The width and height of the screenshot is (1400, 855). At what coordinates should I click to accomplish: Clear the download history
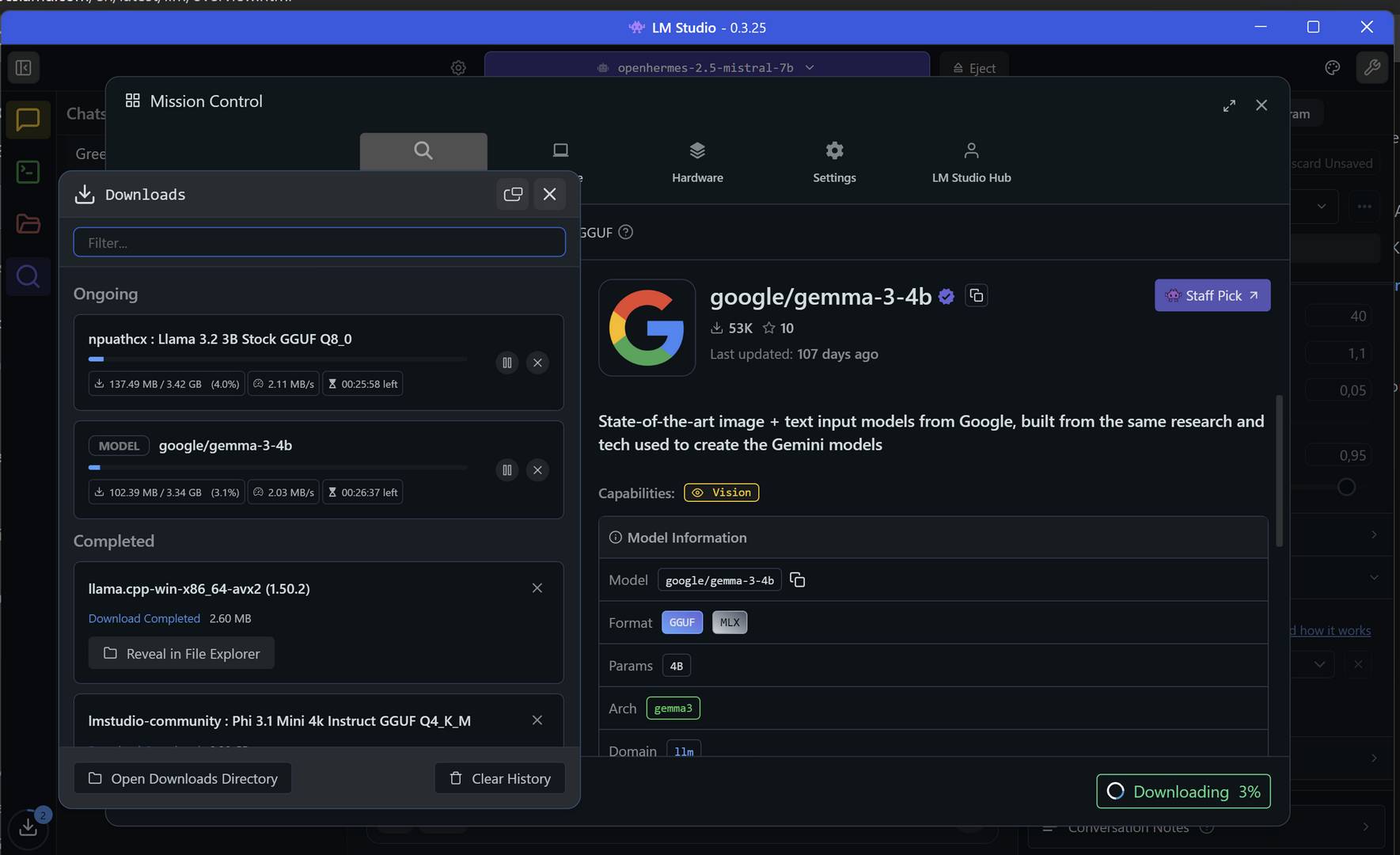(x=499, y=778)
